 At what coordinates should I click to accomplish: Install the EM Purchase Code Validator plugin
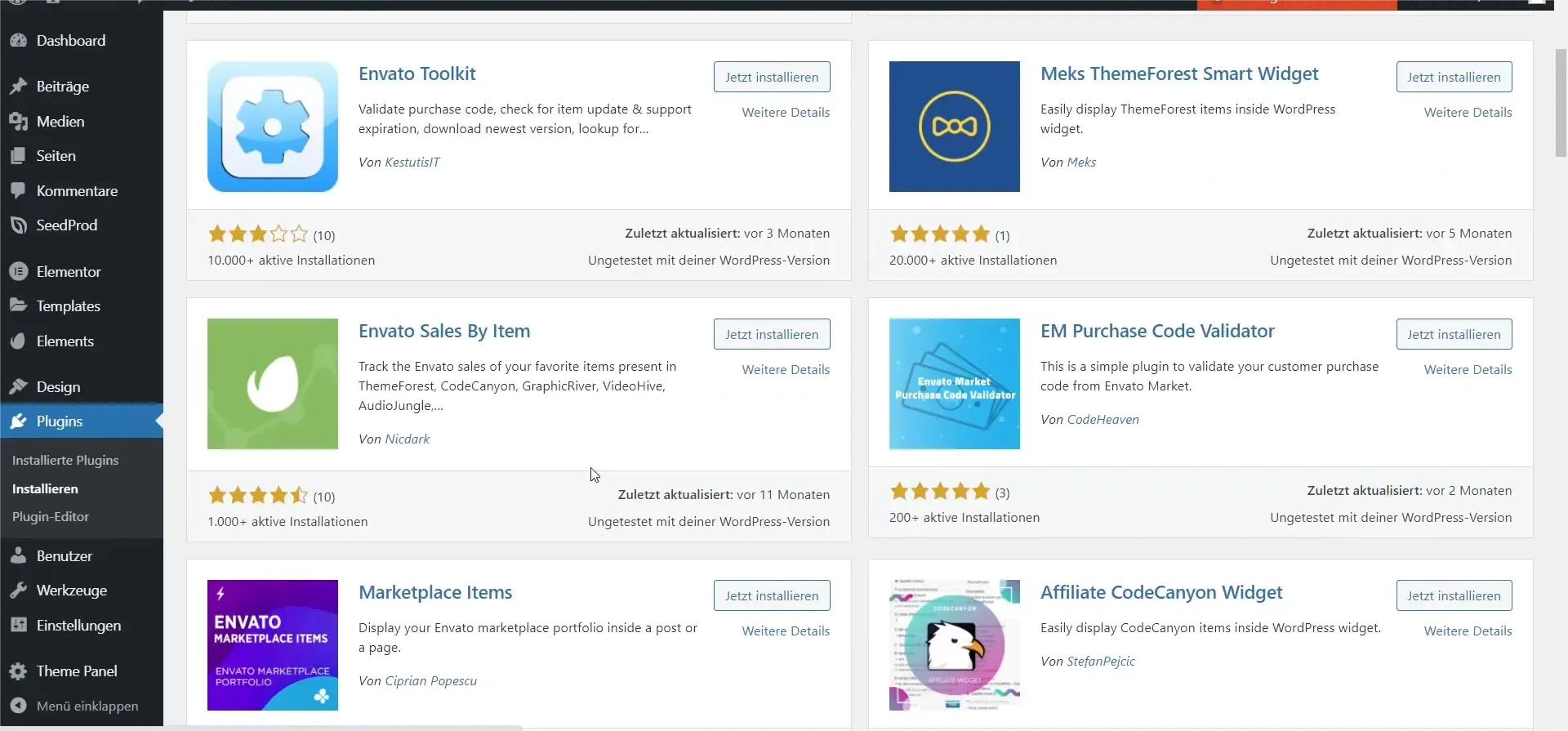[1453, 335]
